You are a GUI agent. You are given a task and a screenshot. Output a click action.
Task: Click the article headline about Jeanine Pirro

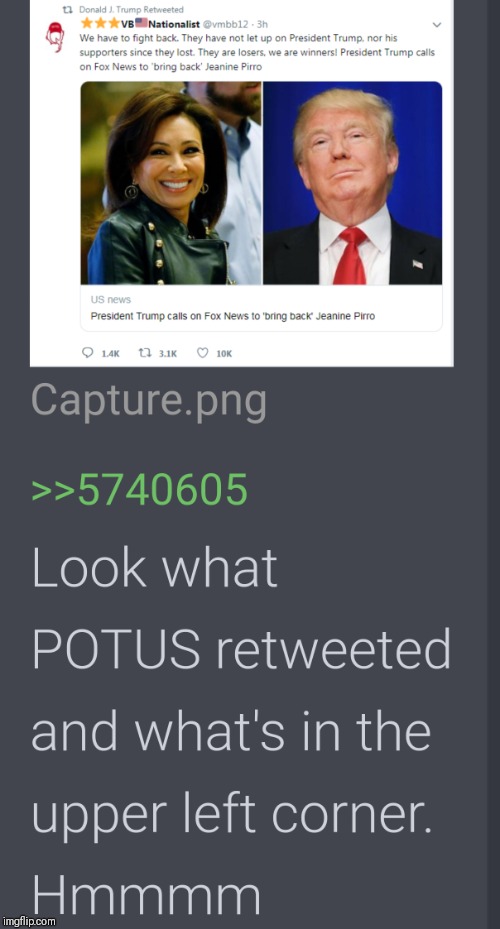pyautogui.click(x=232, y=316)
